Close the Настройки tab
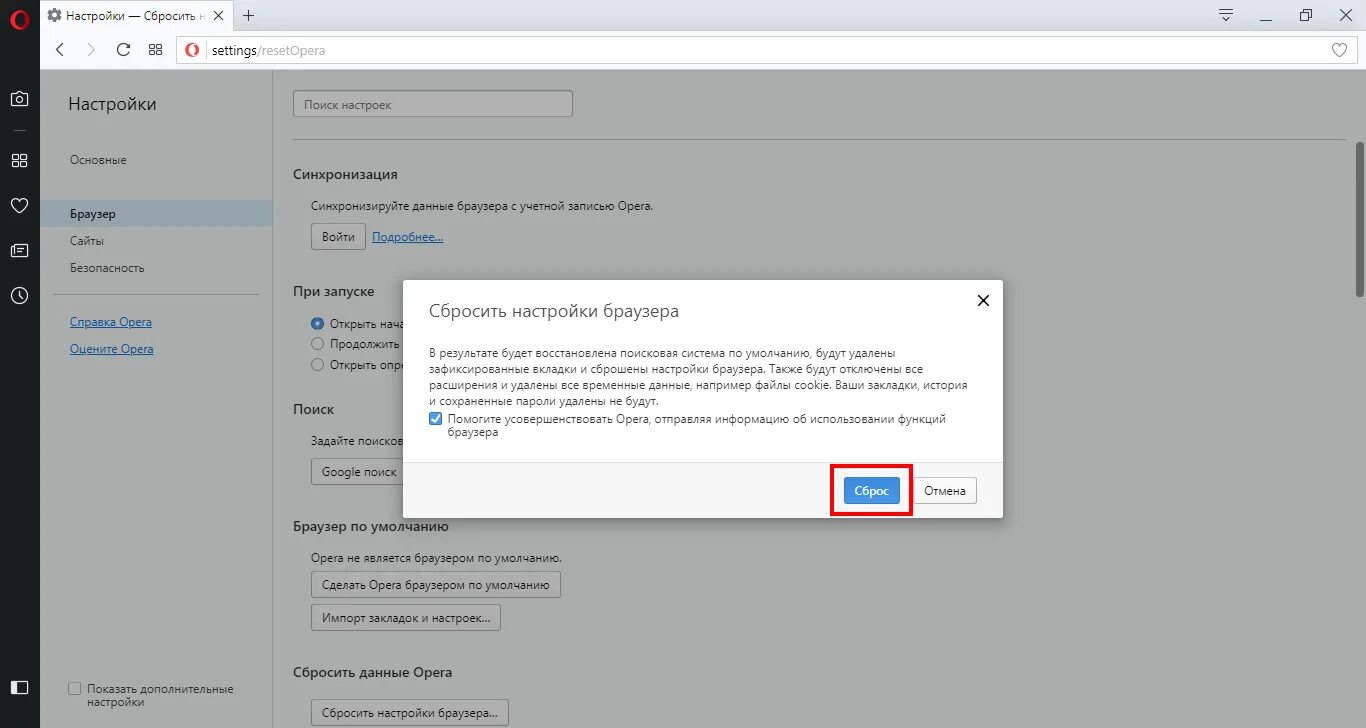This screenshot has height=728, width=1366. [220, 15]
